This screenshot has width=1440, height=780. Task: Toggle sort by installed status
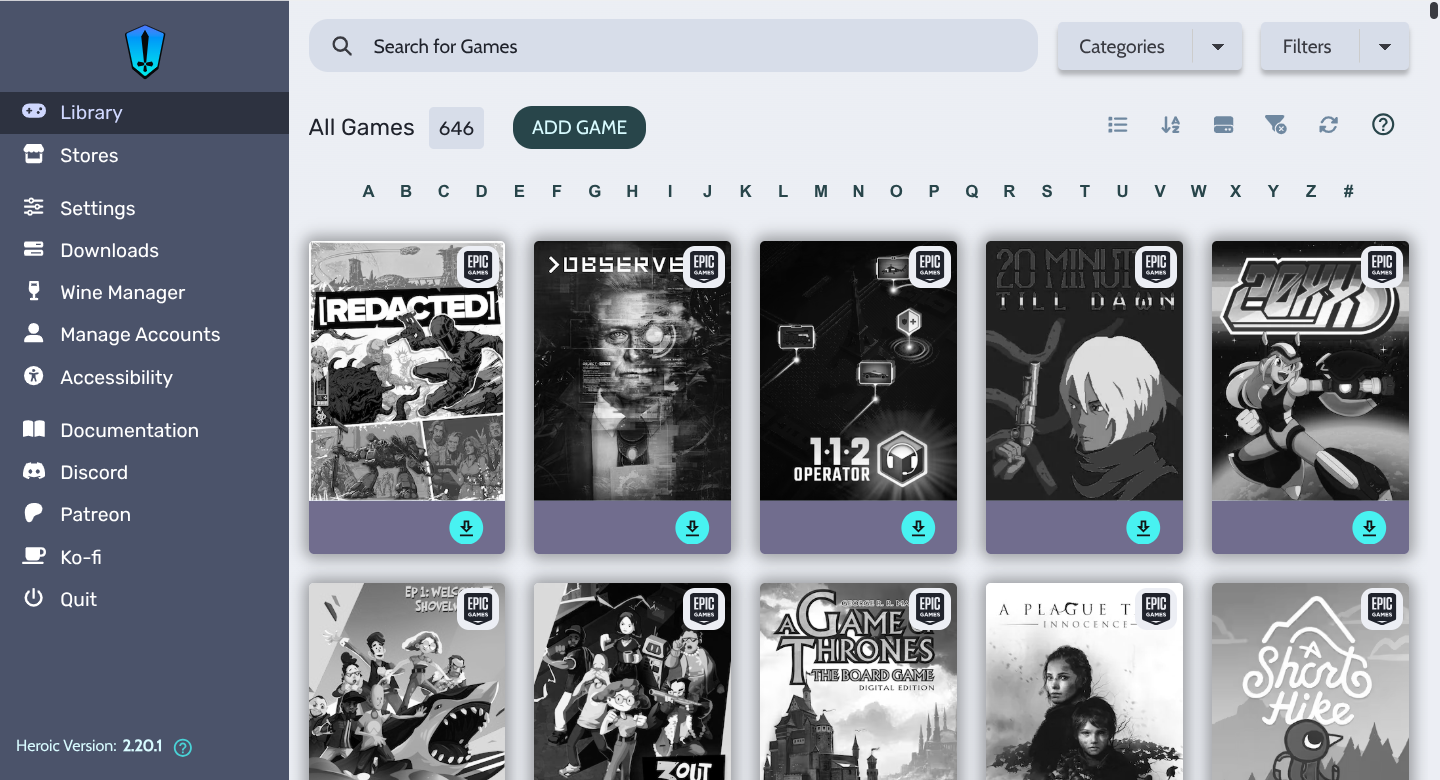pyautogui.click(x=1223, y=125)
